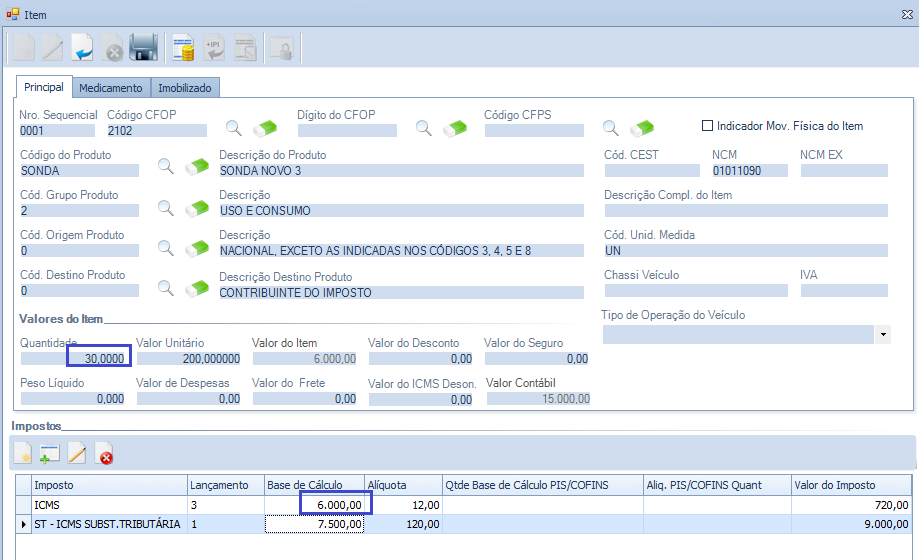
Task: Select the ICMS row in tax grid
Action: 100,505
